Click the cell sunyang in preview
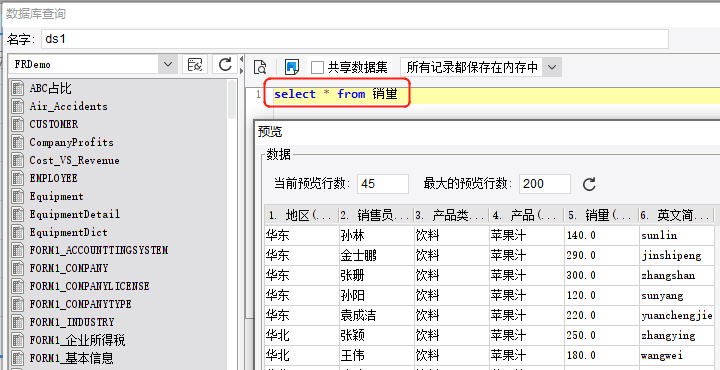This screenshot has height=370, width=720. tap(677, 295)
